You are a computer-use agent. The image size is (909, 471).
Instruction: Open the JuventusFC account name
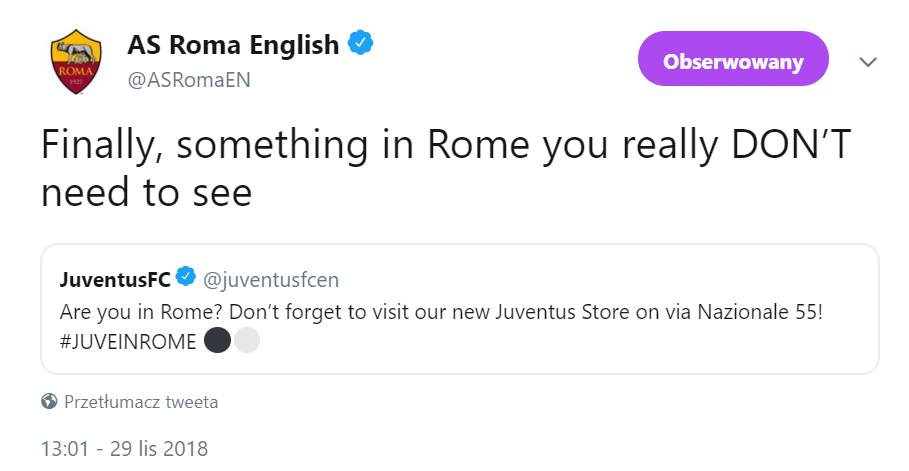pos(115,280)
